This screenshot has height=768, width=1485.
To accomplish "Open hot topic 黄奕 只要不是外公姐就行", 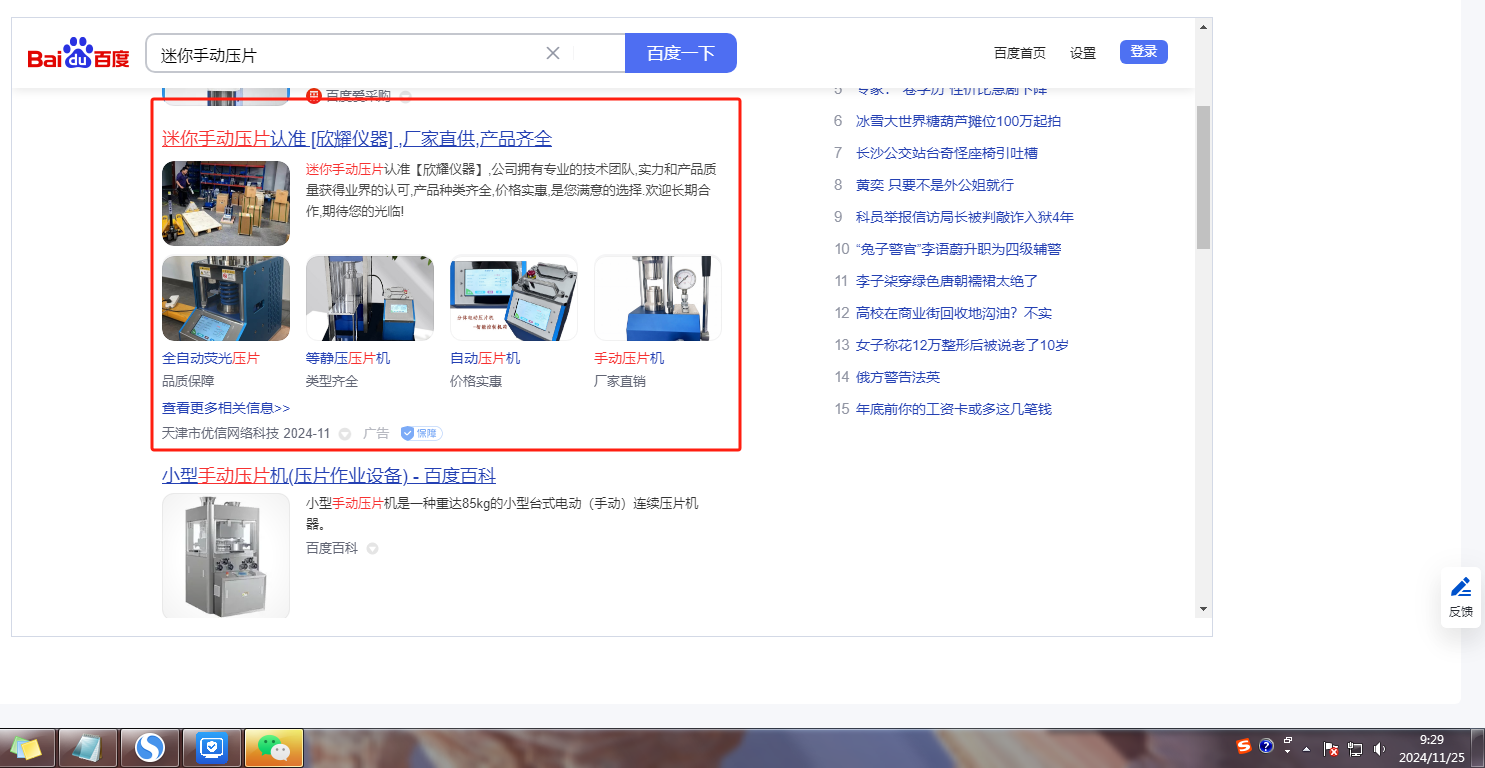I will [x=935, y=185].
